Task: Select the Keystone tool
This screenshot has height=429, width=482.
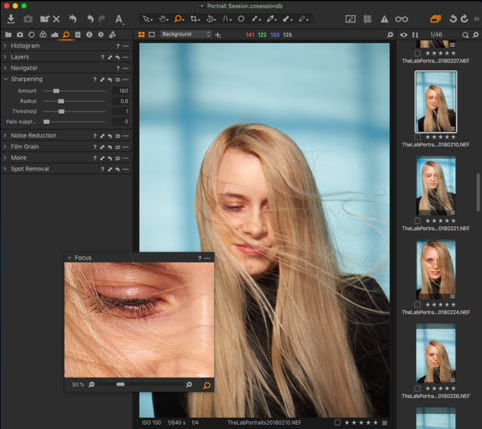Action: coord(227,19)
